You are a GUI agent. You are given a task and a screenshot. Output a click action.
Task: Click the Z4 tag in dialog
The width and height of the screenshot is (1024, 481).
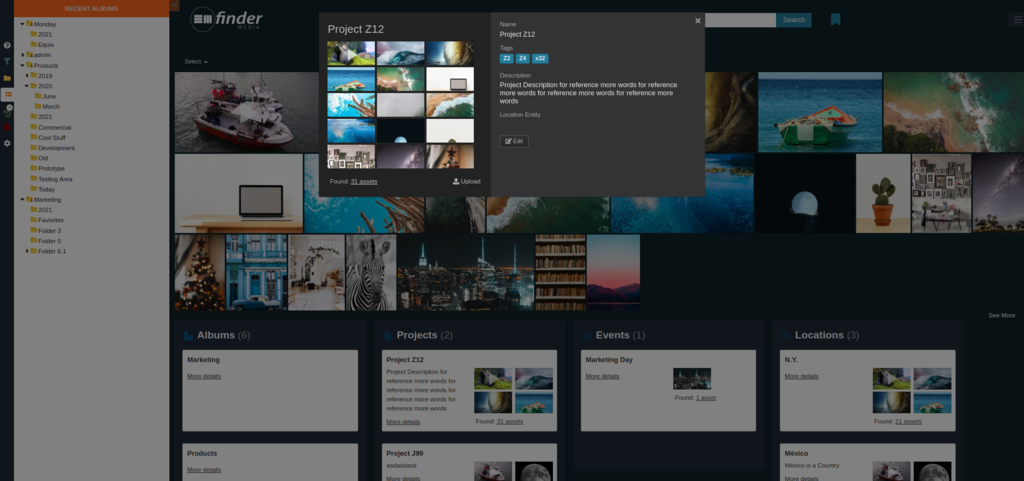click(x=522, y=59)
